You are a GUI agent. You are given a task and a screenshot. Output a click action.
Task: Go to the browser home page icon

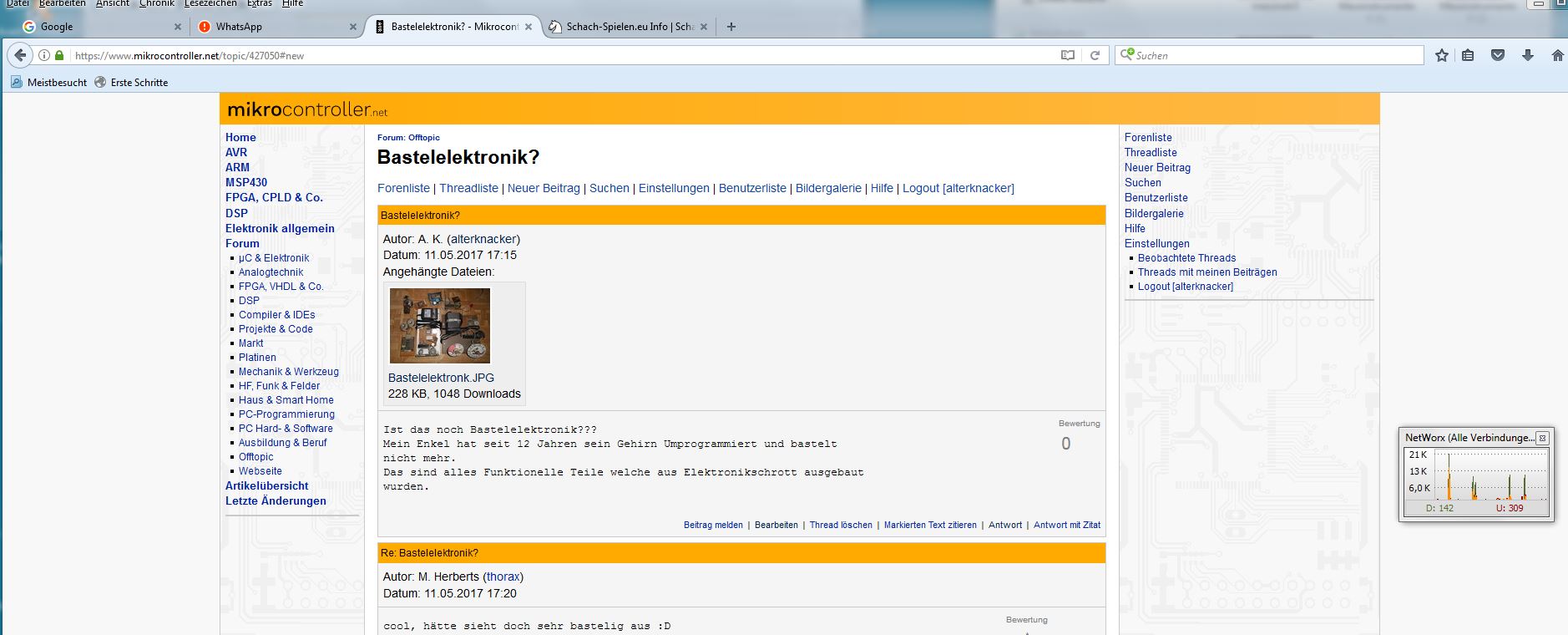click(1557, 55)
